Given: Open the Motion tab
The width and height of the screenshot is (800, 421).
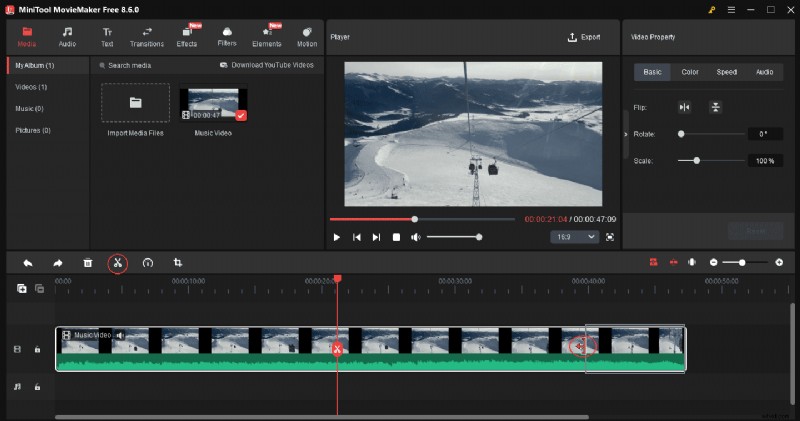Looking at the screenshot, I should click(307, 37).
